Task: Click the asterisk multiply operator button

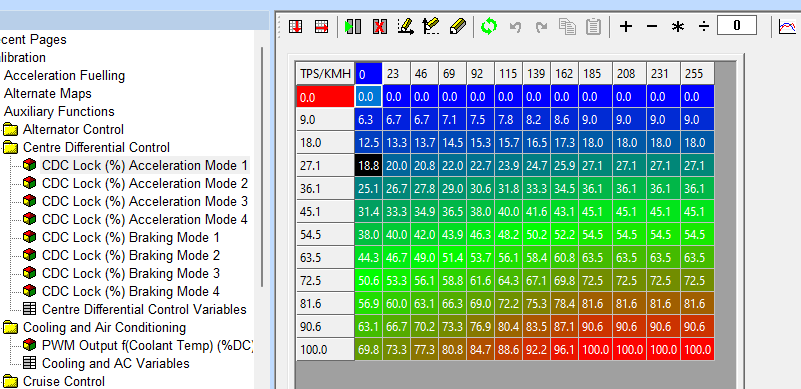Action: tap(678, 27)
